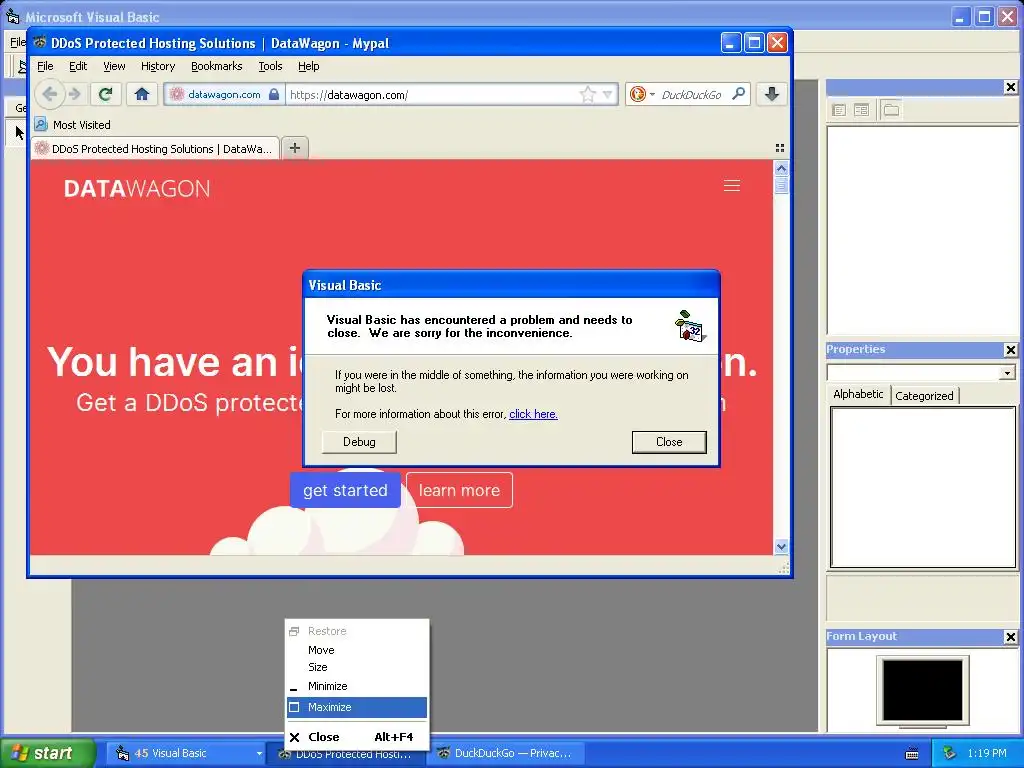1024x768 pixels.
Task: Click the DATAWAGON logo
Action: pos(137,189)
